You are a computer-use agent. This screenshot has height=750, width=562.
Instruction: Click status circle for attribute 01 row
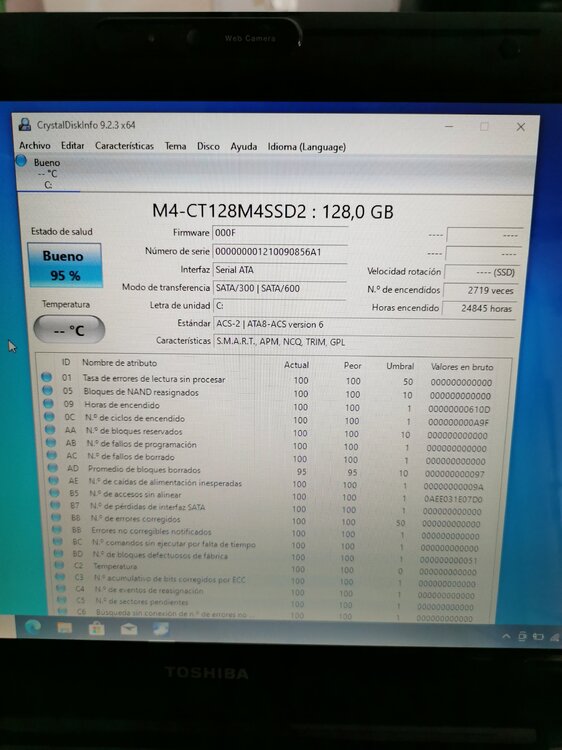pyautogui.click(x=46, y=377)
